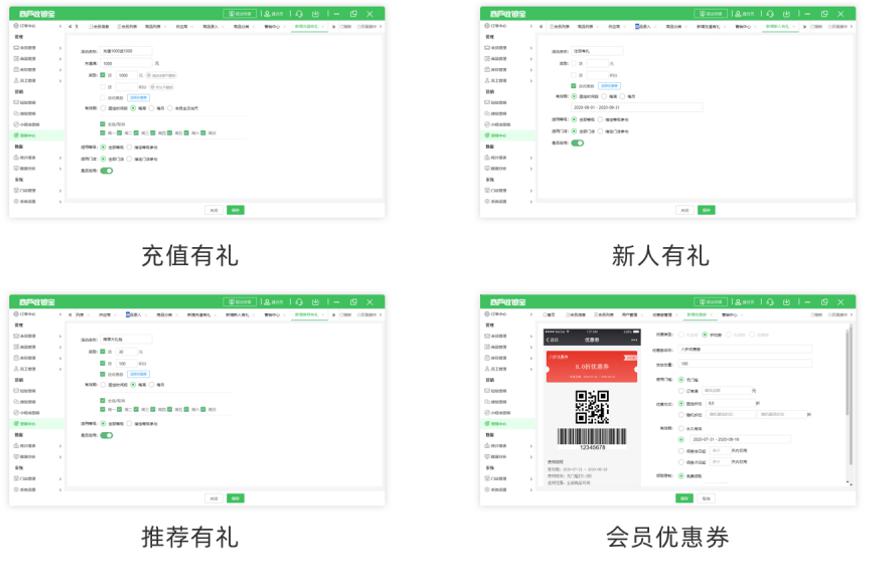Click the green save button in 新人有礼 window
Image resolution: width=873 pixels, height=564 pixels.
point(706,210)
